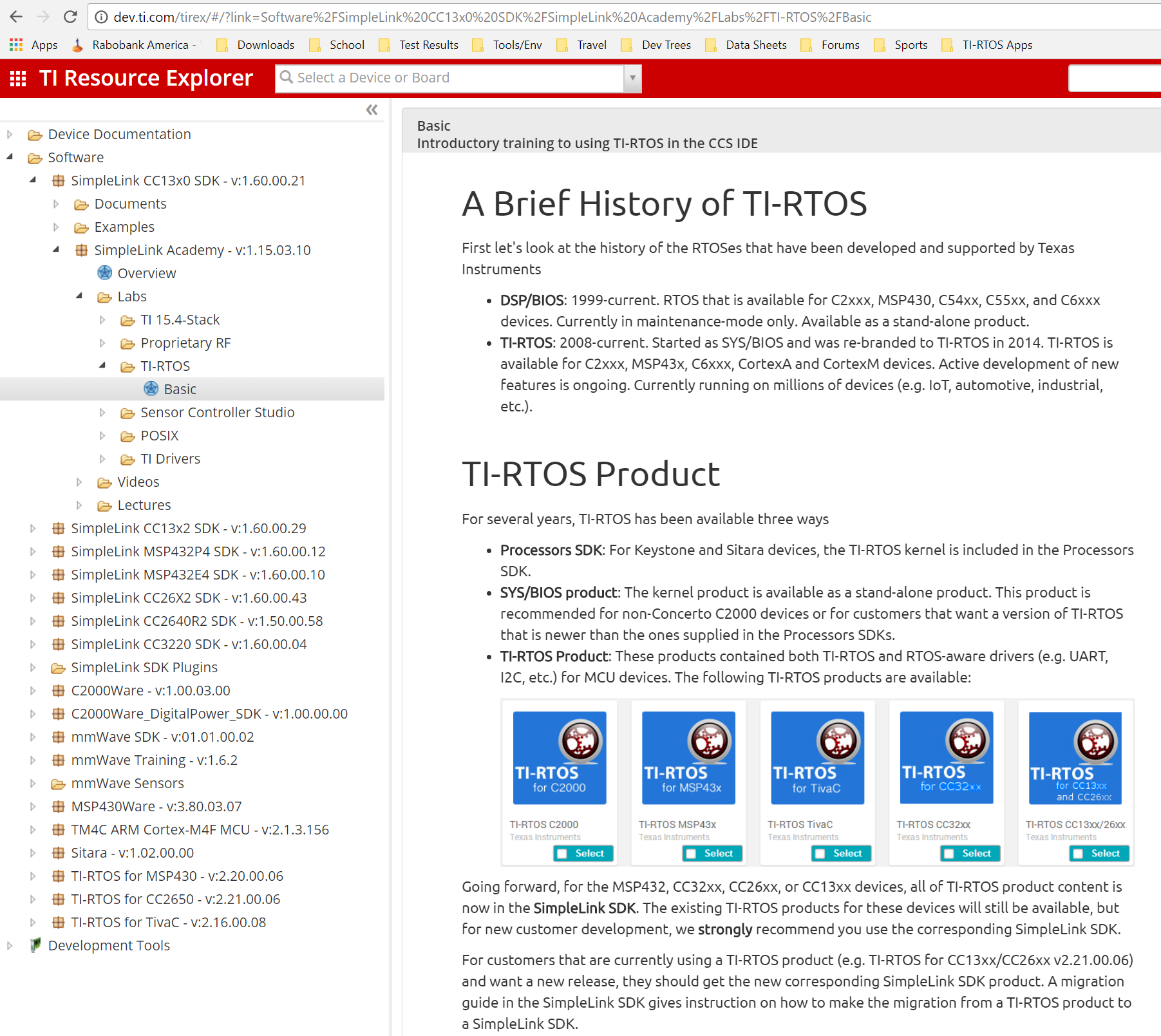Image resolution: width=1161 pixels, height=1036 pixels.
Task: Click the Overview page icon in the tree
Action: click(x=104, y=273)
